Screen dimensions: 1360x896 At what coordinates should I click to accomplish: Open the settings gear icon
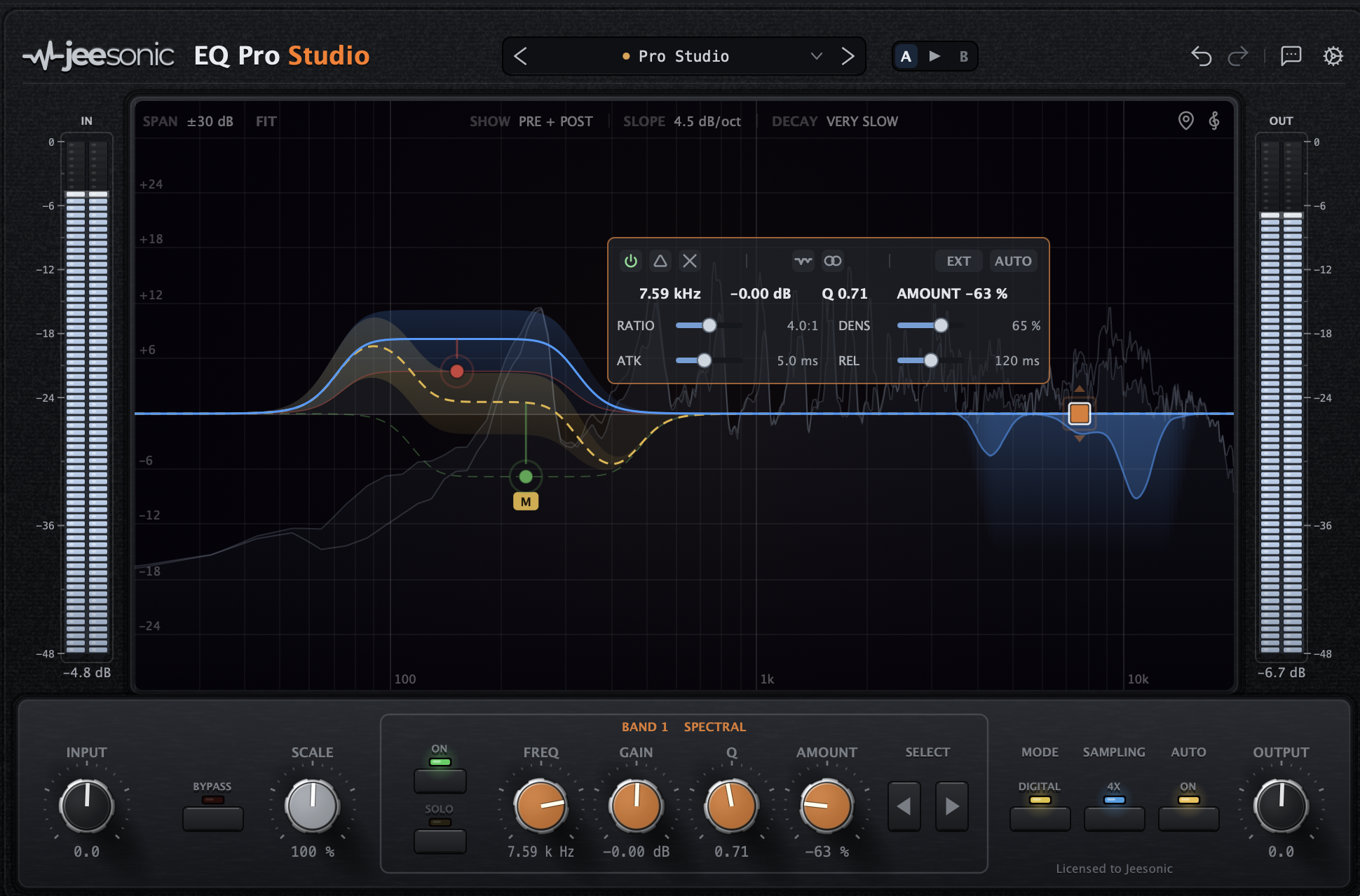[x=1333, y=56]
